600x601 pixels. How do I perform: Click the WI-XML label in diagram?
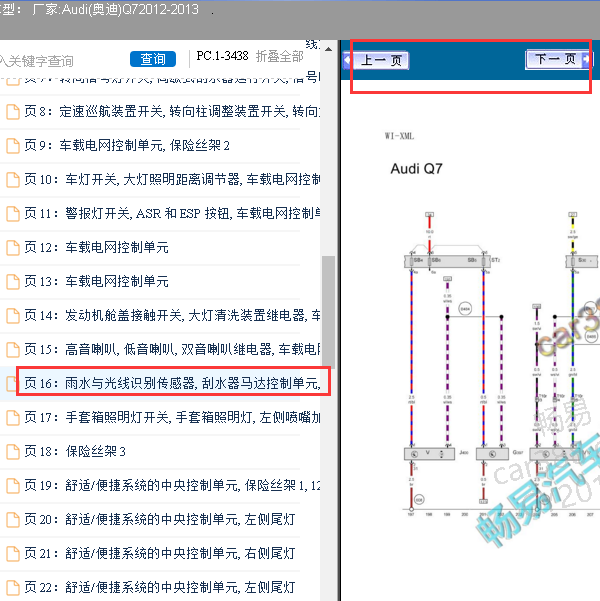pyautogui.click(x=399, y=136)
